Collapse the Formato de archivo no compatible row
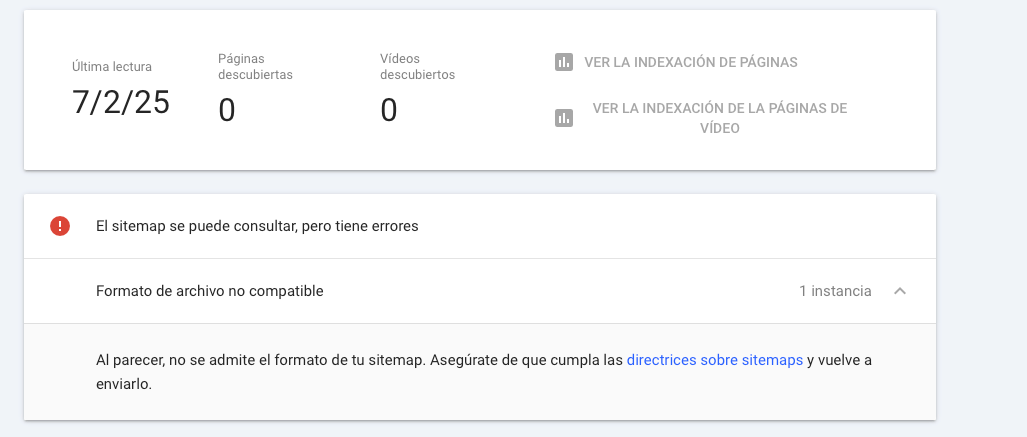Image resolution: width=1027 pixels, height=437 pixels. click(x=900, y=291)
